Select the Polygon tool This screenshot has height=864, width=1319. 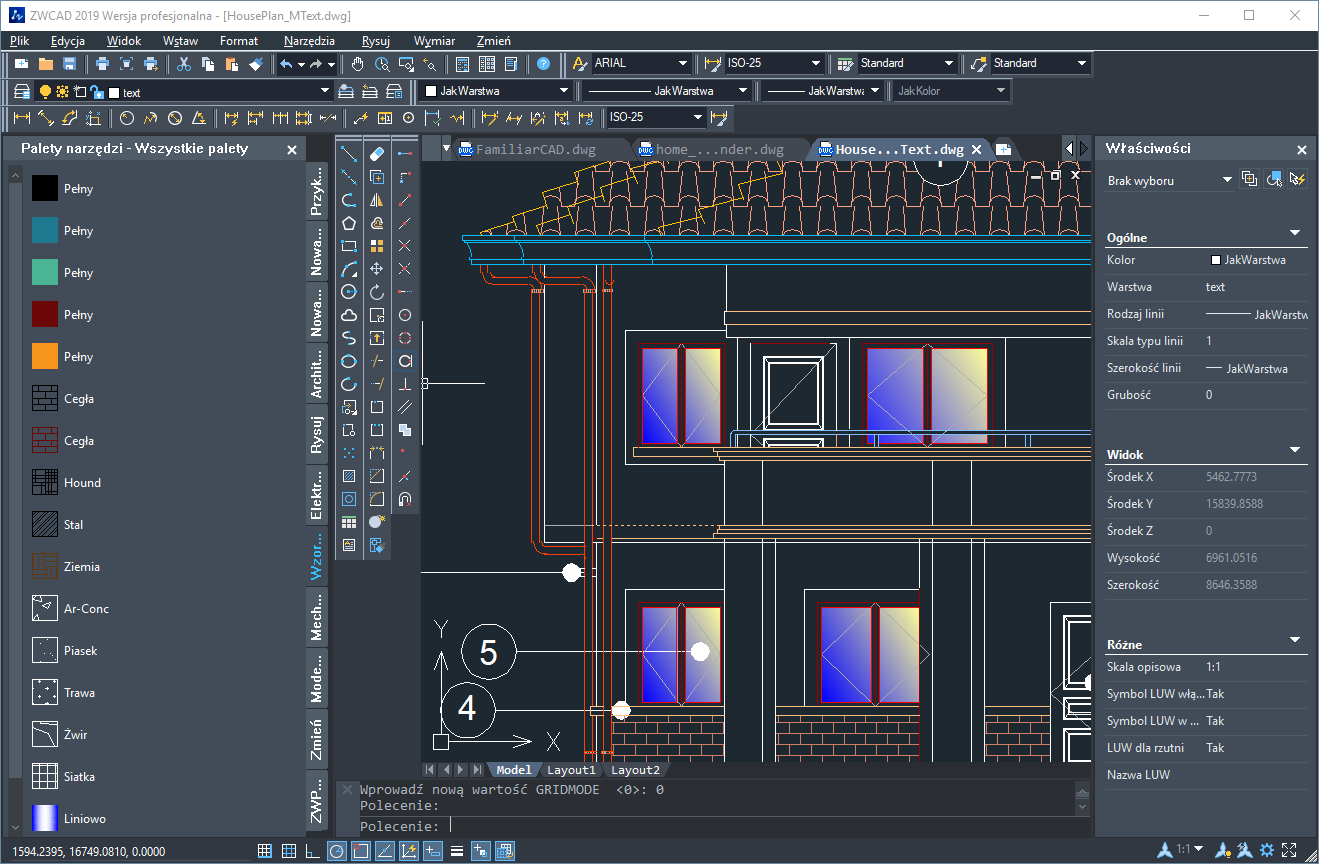pyautogui.click(x=350, y=224)
